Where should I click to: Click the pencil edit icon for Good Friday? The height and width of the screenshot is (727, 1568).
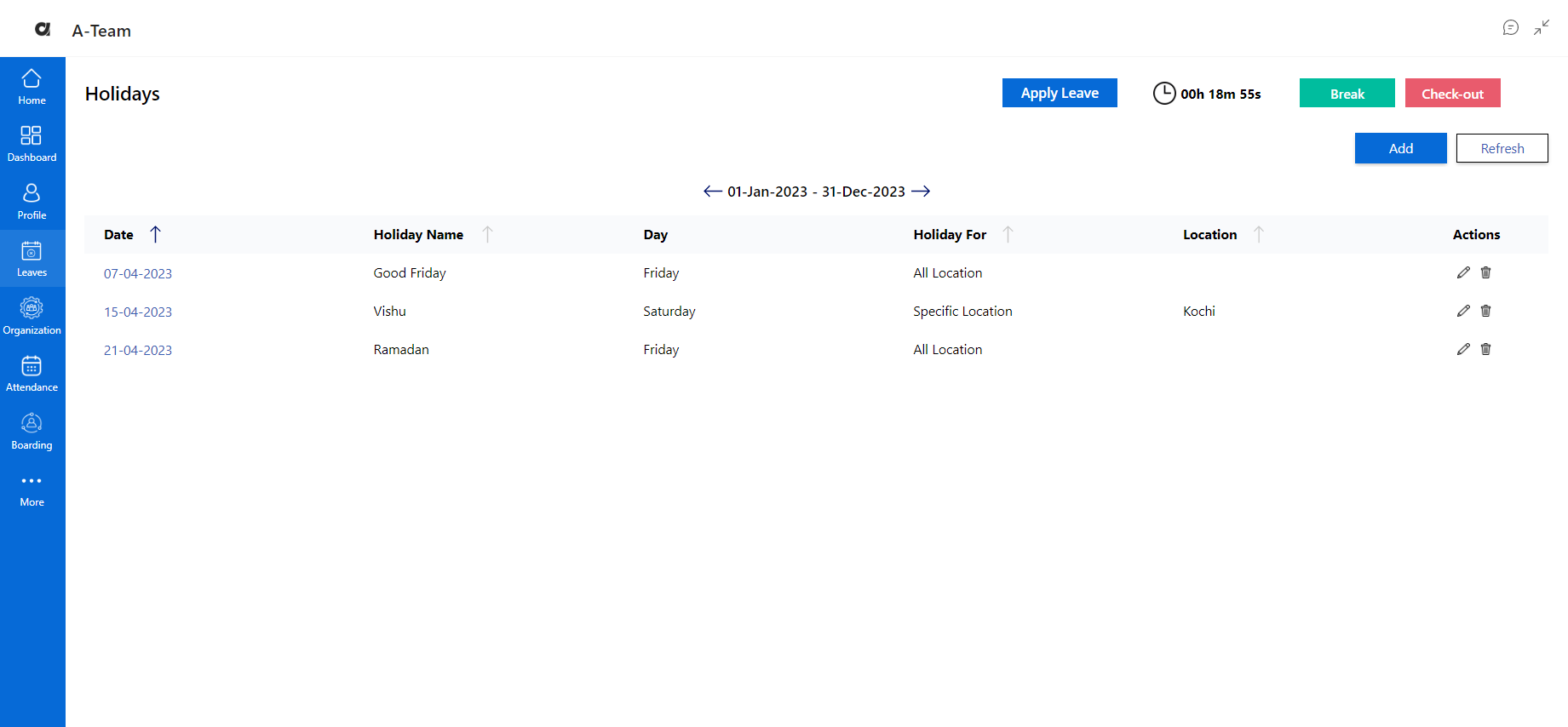(x=1463, y=272)
